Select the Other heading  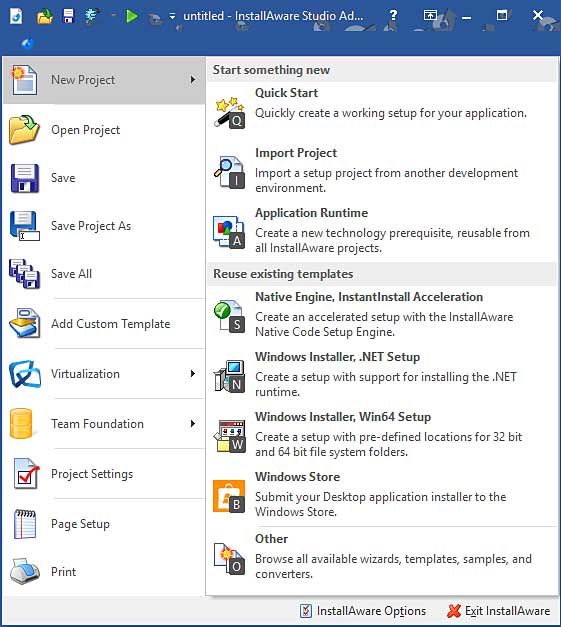coord(272,539)
